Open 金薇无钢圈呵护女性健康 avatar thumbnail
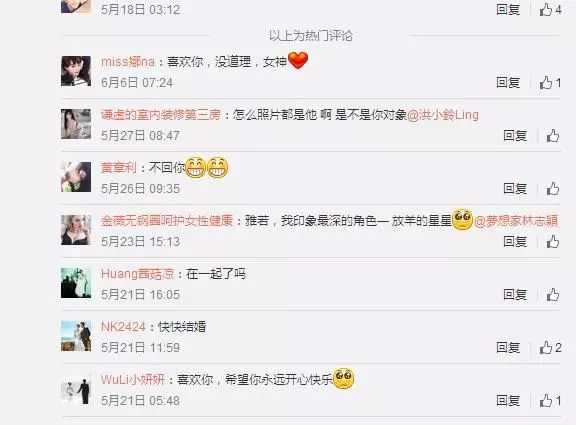 [x=76, y=230]
